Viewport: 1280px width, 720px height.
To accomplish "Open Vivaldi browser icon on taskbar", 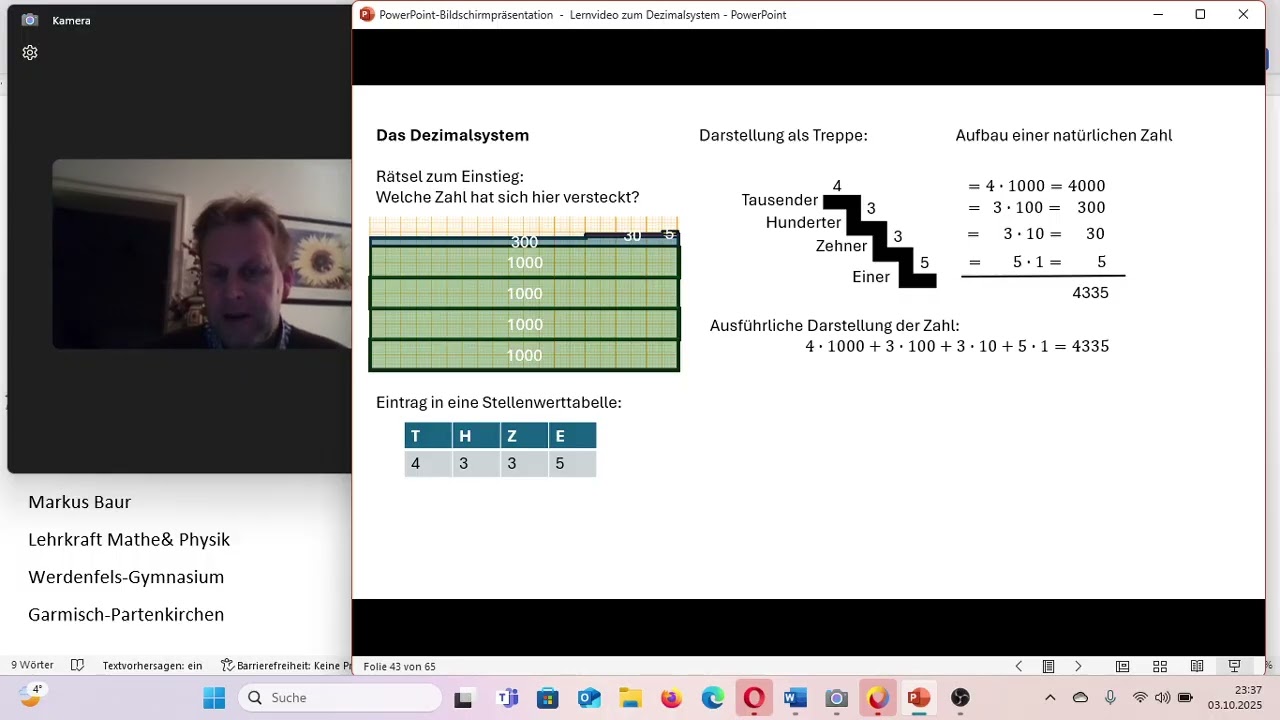I will click(x=878, y=698).
